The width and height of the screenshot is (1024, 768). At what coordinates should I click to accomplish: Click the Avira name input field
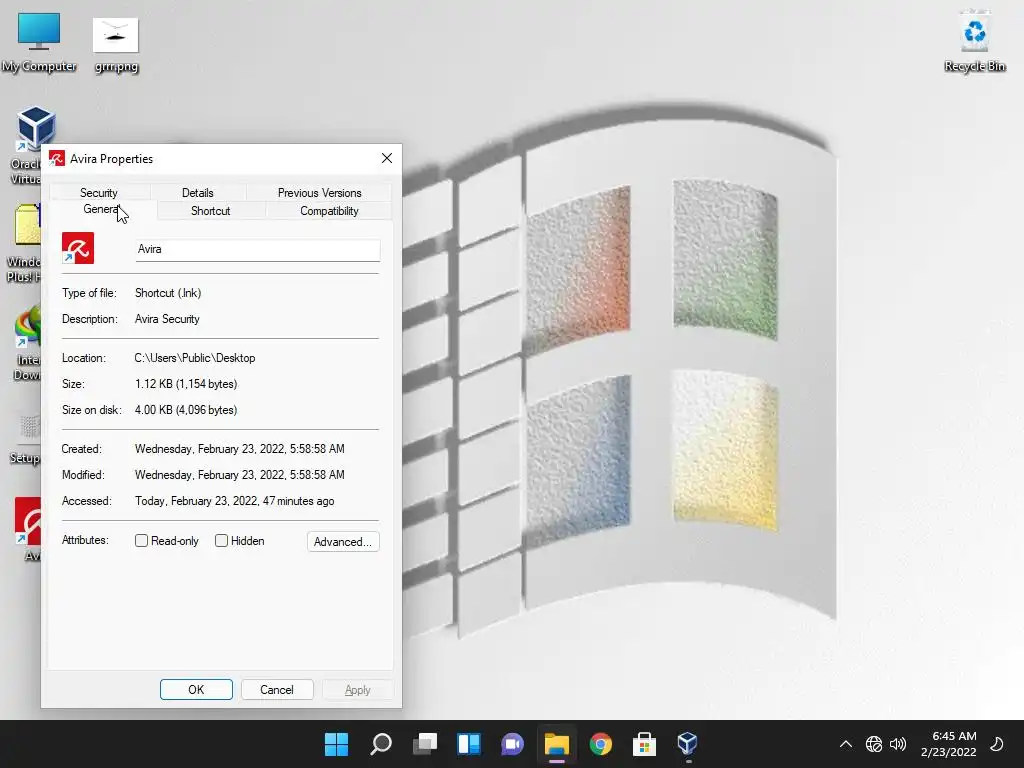(x=257, y=249)
